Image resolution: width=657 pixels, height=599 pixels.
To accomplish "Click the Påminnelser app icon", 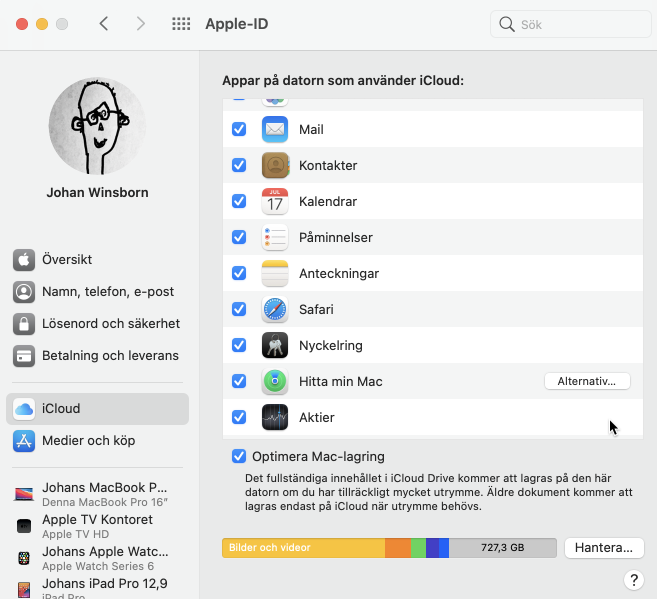I will click(x=275, y=238).
